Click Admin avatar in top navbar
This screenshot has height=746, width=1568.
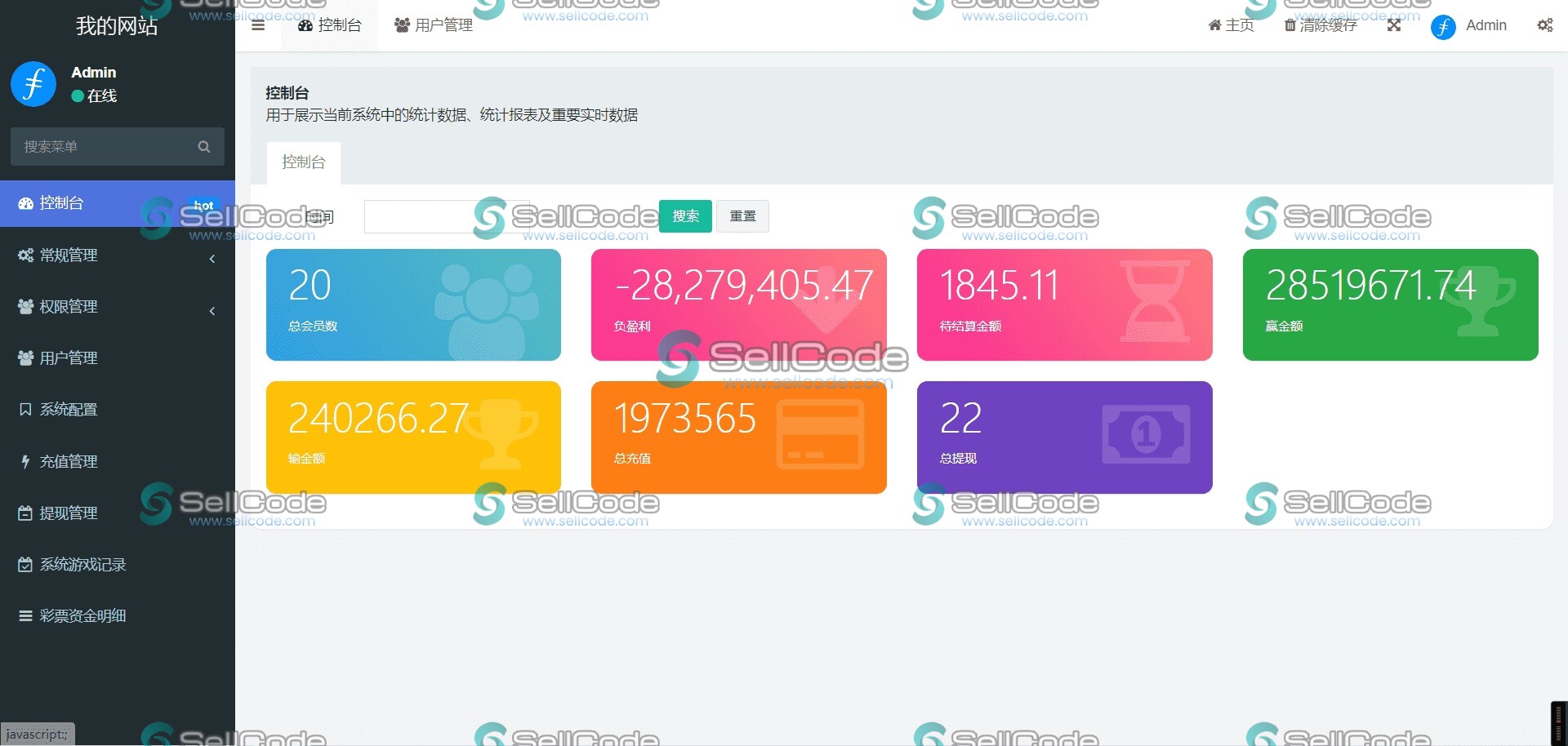click(1443, 27)
